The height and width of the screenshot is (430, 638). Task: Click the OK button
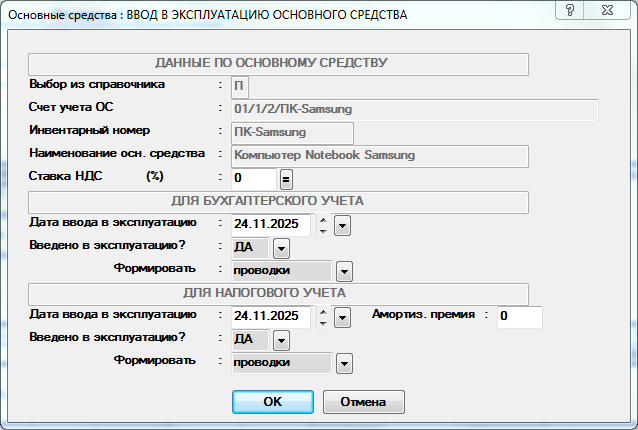pyautogui.click(x=272, y=401)
